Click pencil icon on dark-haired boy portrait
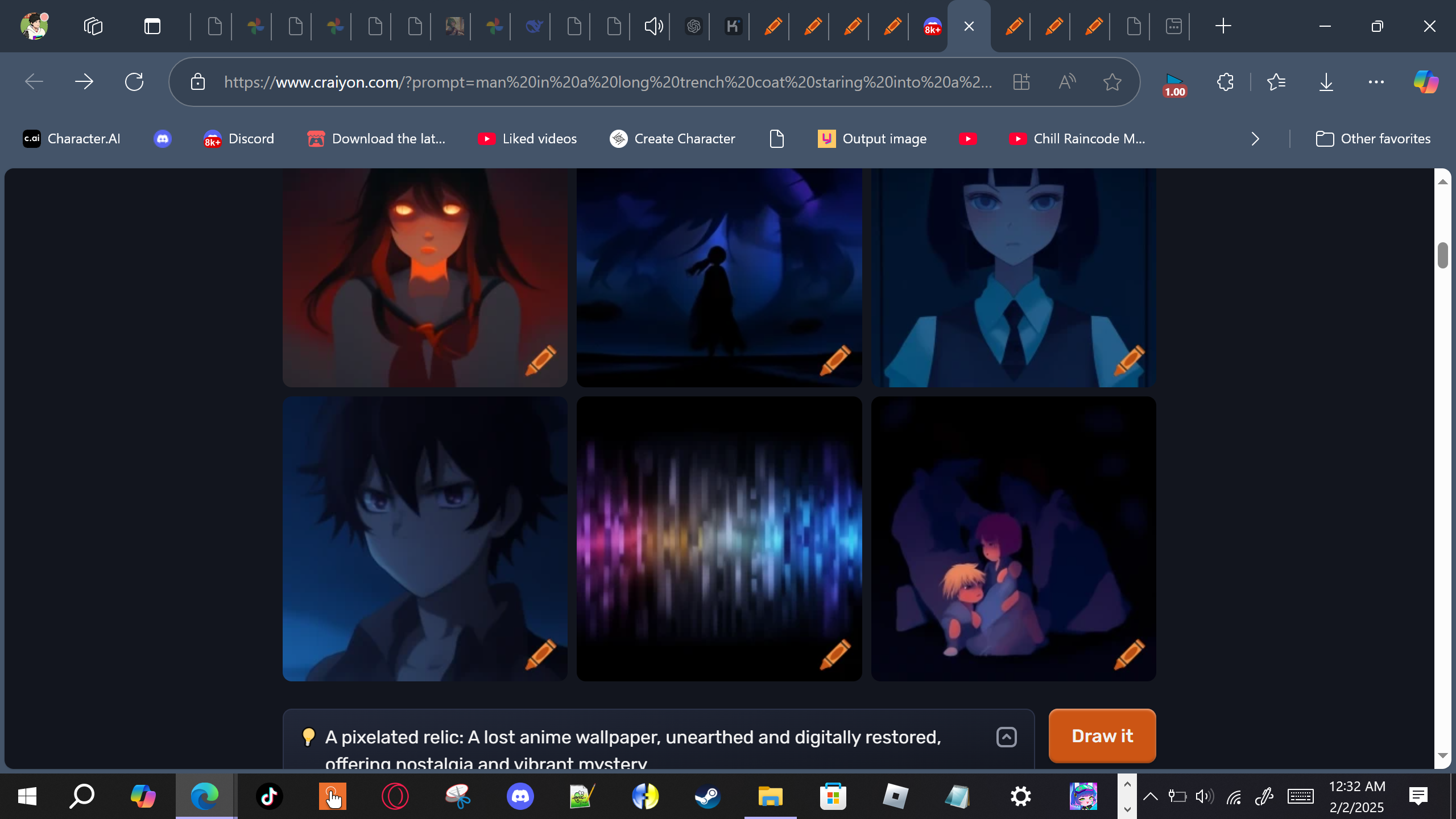The image size is (1456, 819). pyautogui.click(x=540, y=655)
